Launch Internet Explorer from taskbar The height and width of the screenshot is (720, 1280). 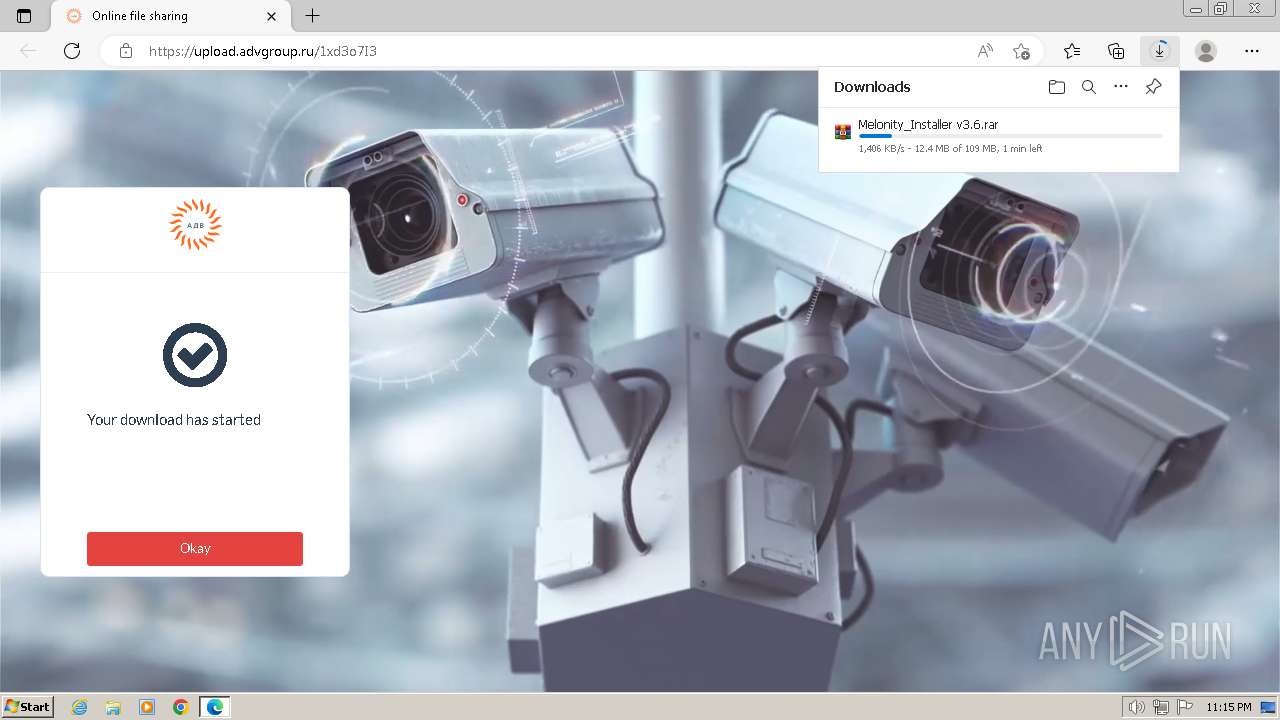point(80,707)
